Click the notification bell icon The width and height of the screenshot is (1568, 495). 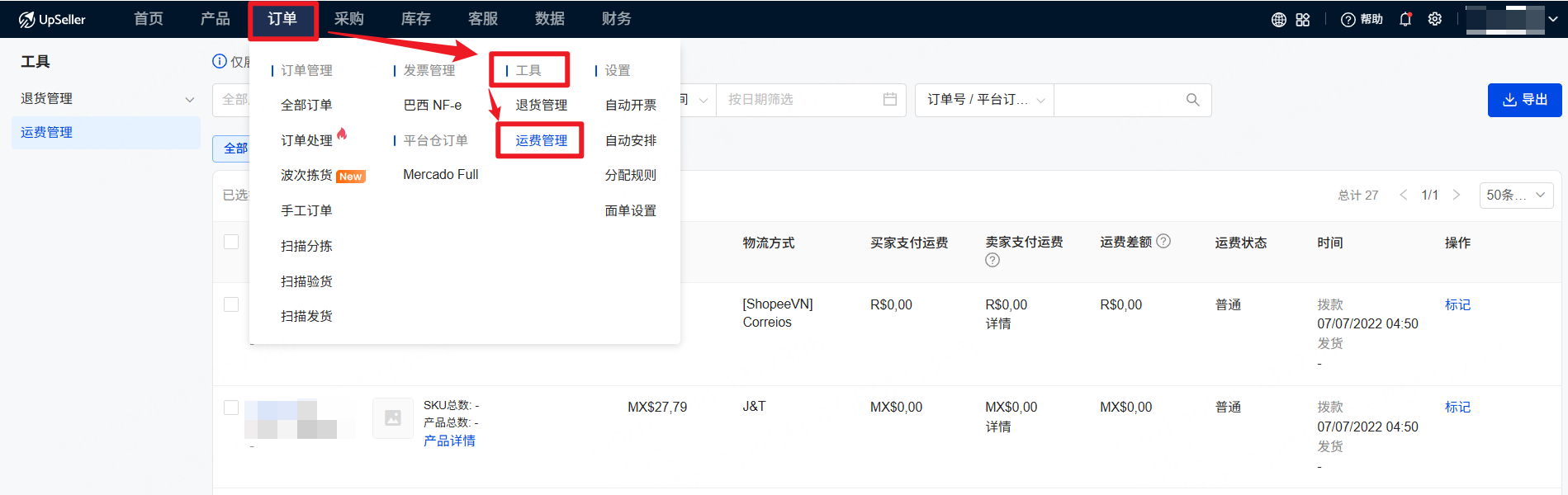[1405, 20]
